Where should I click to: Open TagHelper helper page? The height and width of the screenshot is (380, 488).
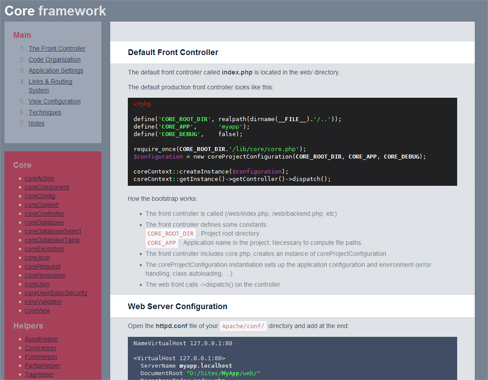[x=39, y=375]
